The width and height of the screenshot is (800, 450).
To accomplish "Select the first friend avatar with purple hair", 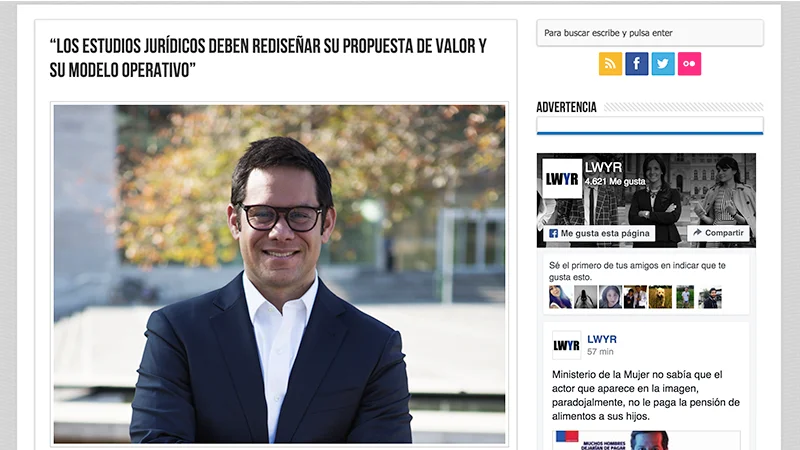I will point(560,297).
